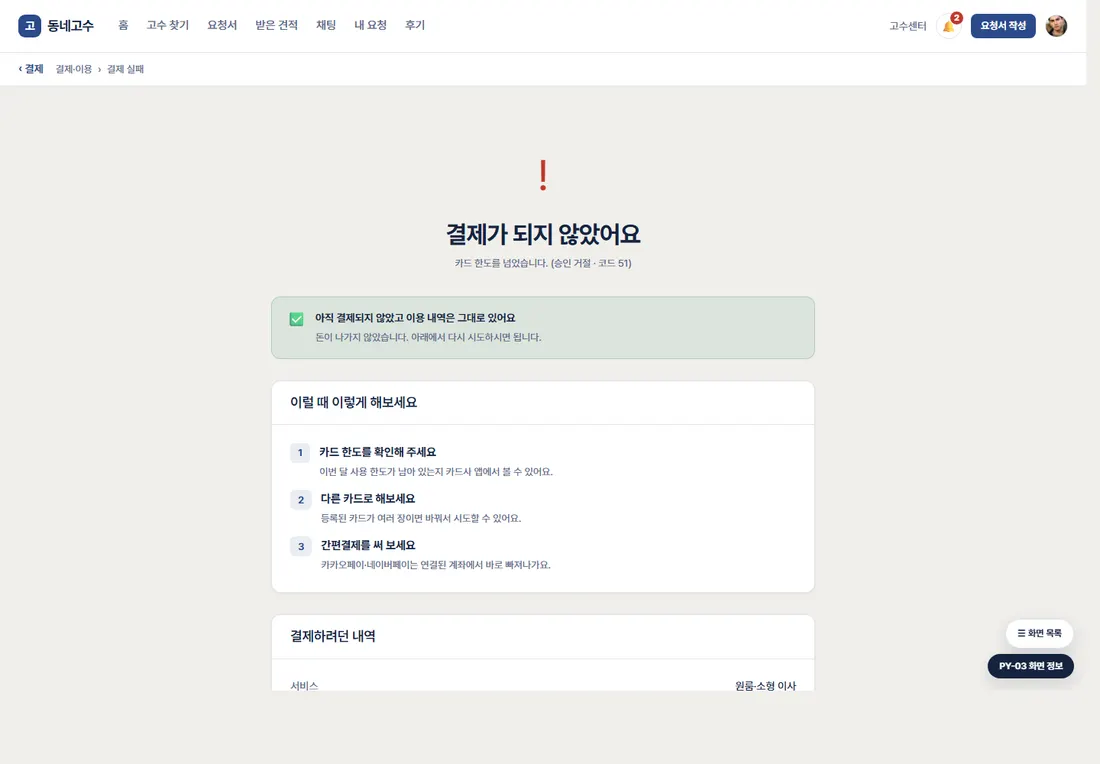Open the 화면 목록 list button

coord(1039,633)
